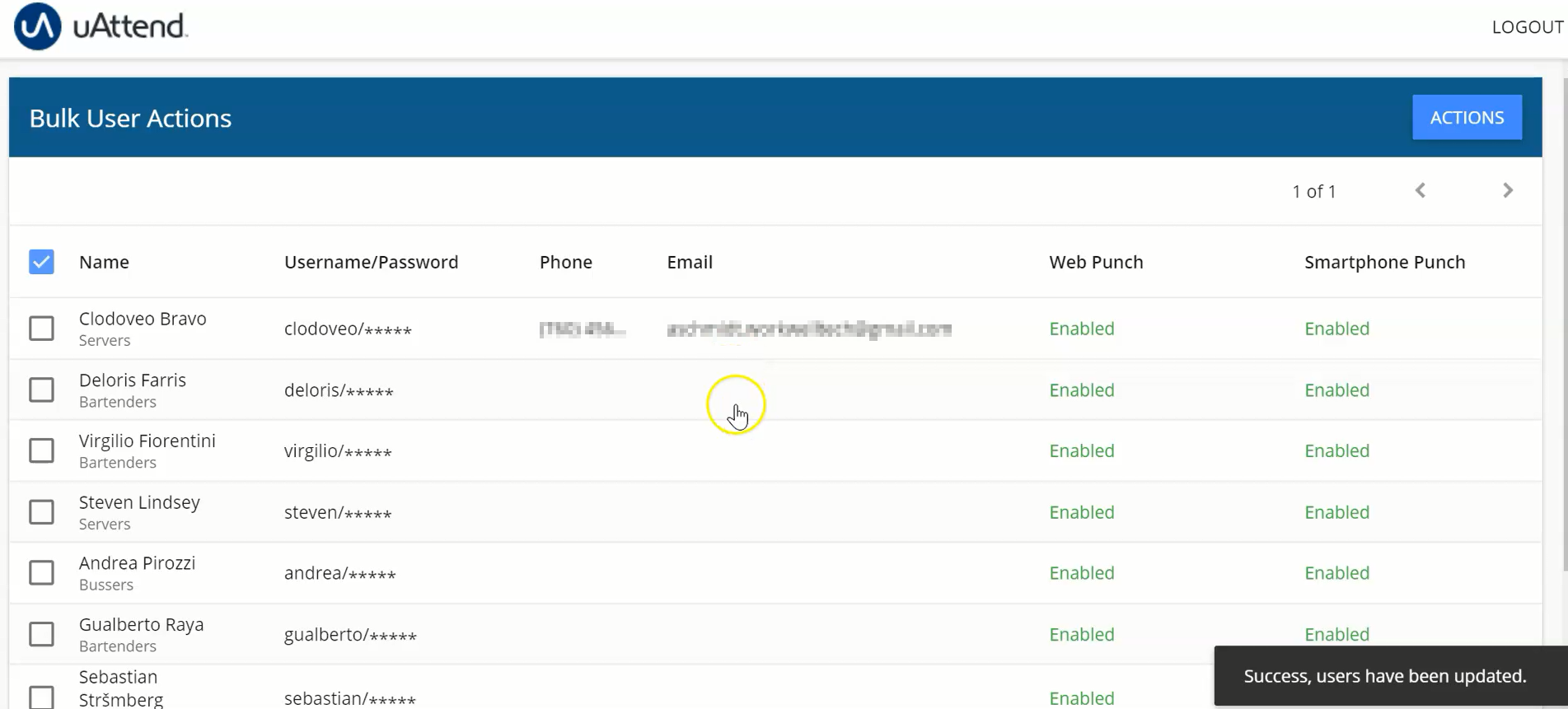The image size is (1568, 709).
Task: Click the Username/Password column header
Action: [x=371, y=262]
